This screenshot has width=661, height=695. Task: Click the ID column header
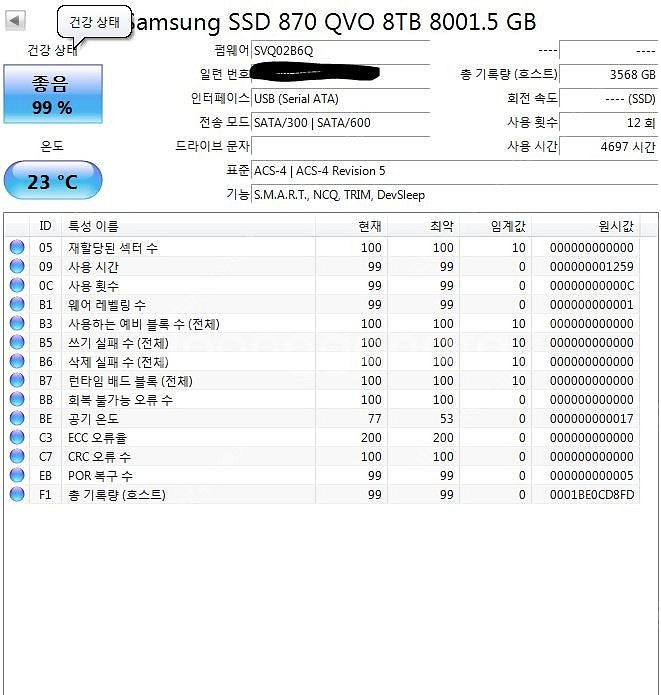tap(45, 226)
